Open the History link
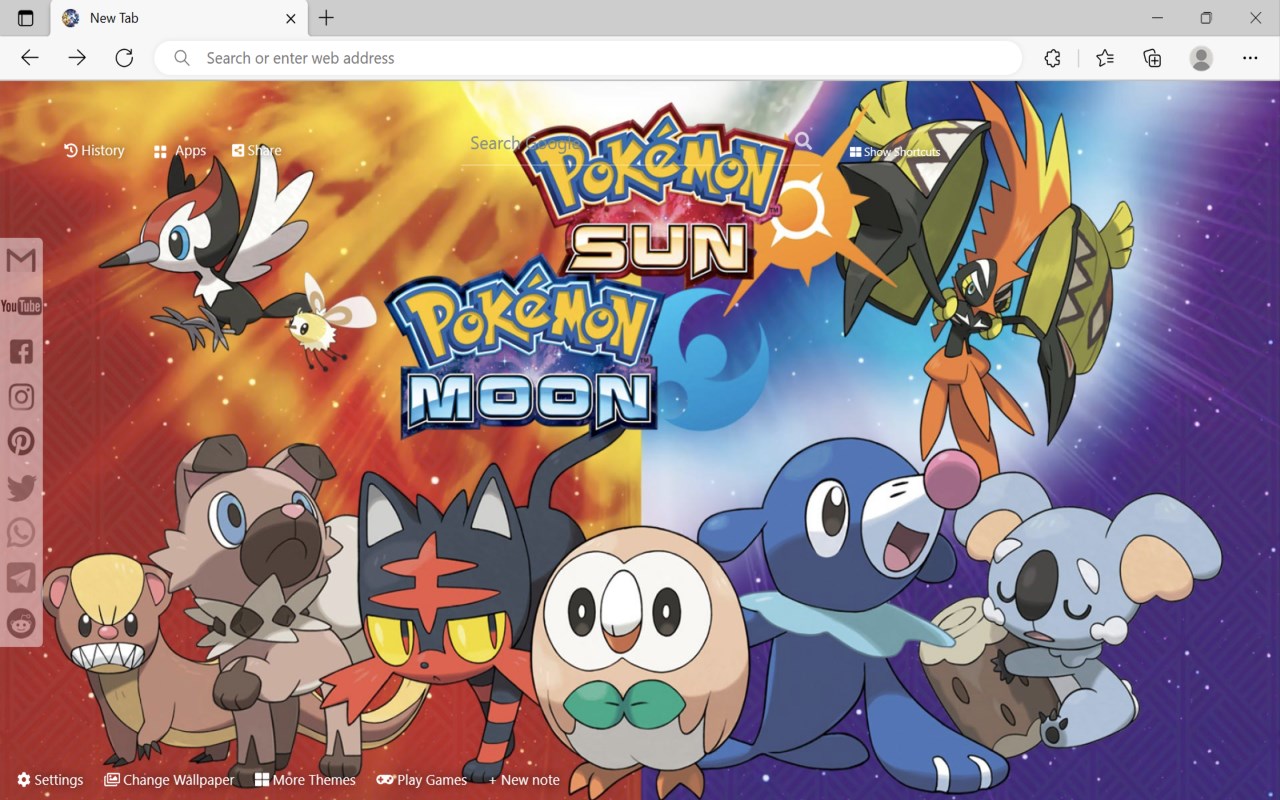1280x800 pixels. 94,150
